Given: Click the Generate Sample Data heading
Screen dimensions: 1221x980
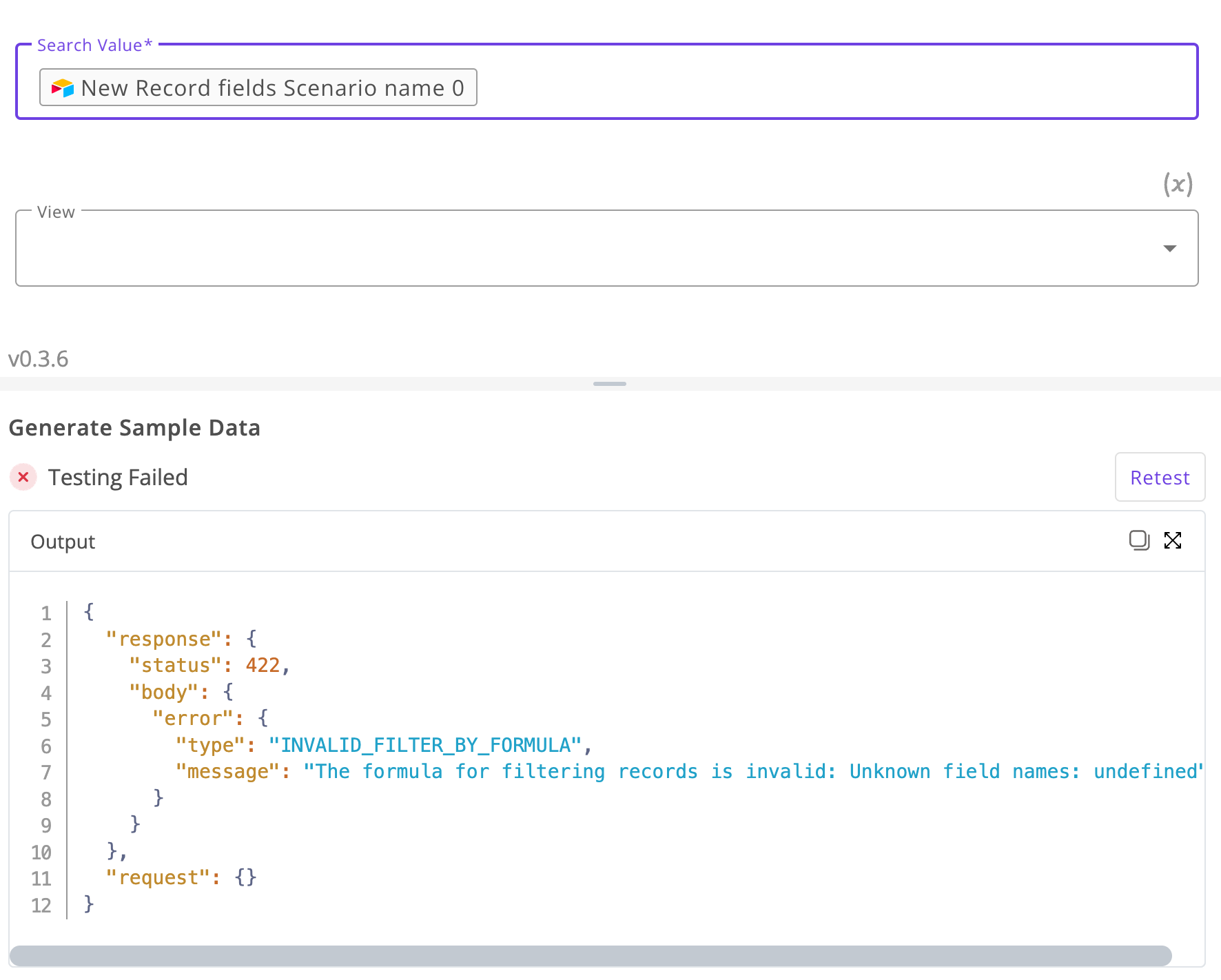Looking at the screenshot, I should tap(134, 428).
